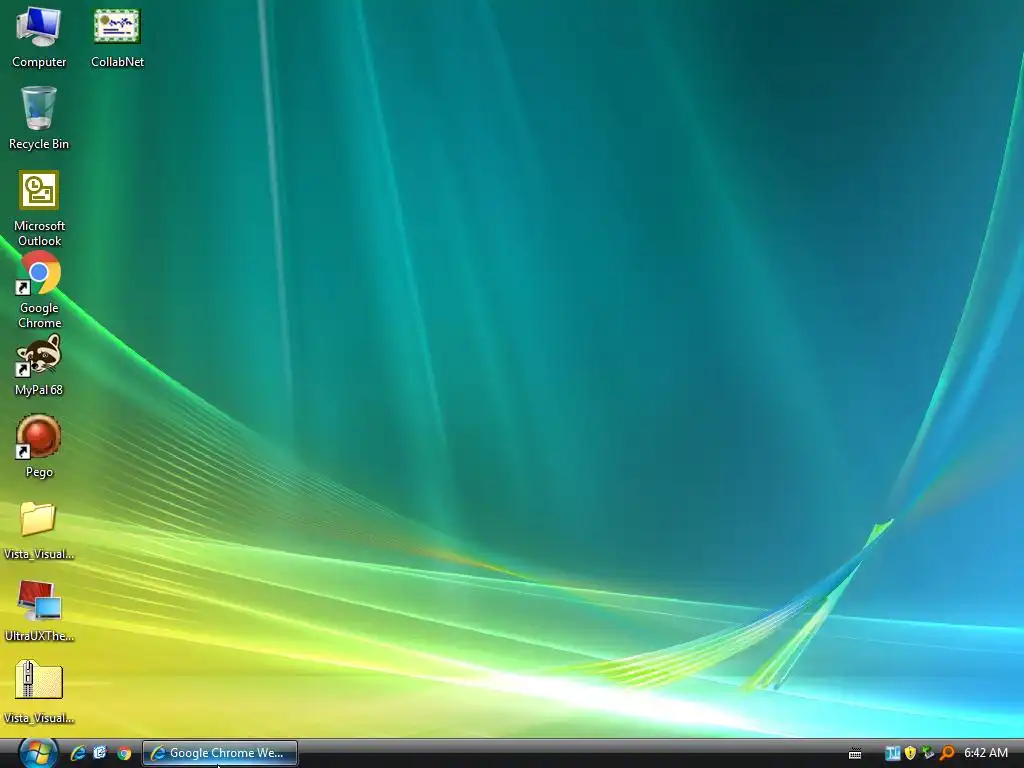Select the Microsoft Outlook desktop icon

coord(39,208)
